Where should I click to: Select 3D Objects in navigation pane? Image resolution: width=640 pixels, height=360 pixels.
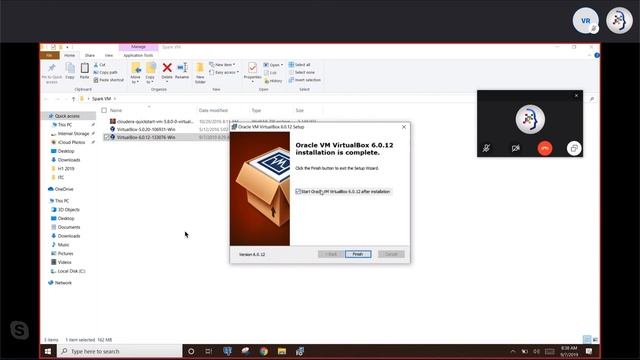point(68,209)
